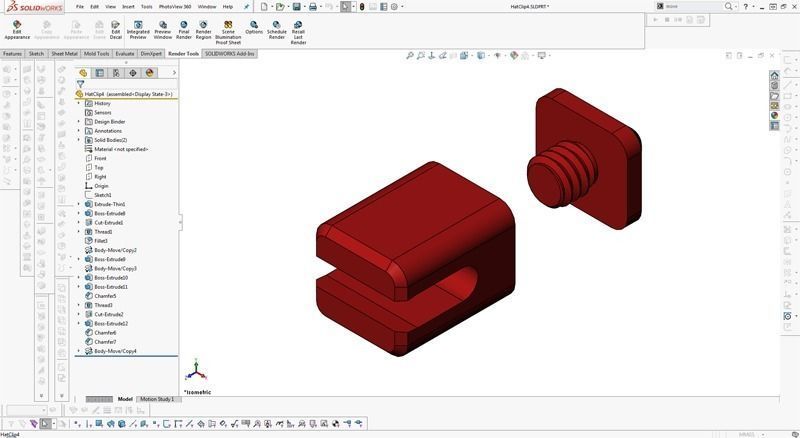Open the File menu
Image resolution: width=800 pixels, height=438 pixels.
point(80,7)
